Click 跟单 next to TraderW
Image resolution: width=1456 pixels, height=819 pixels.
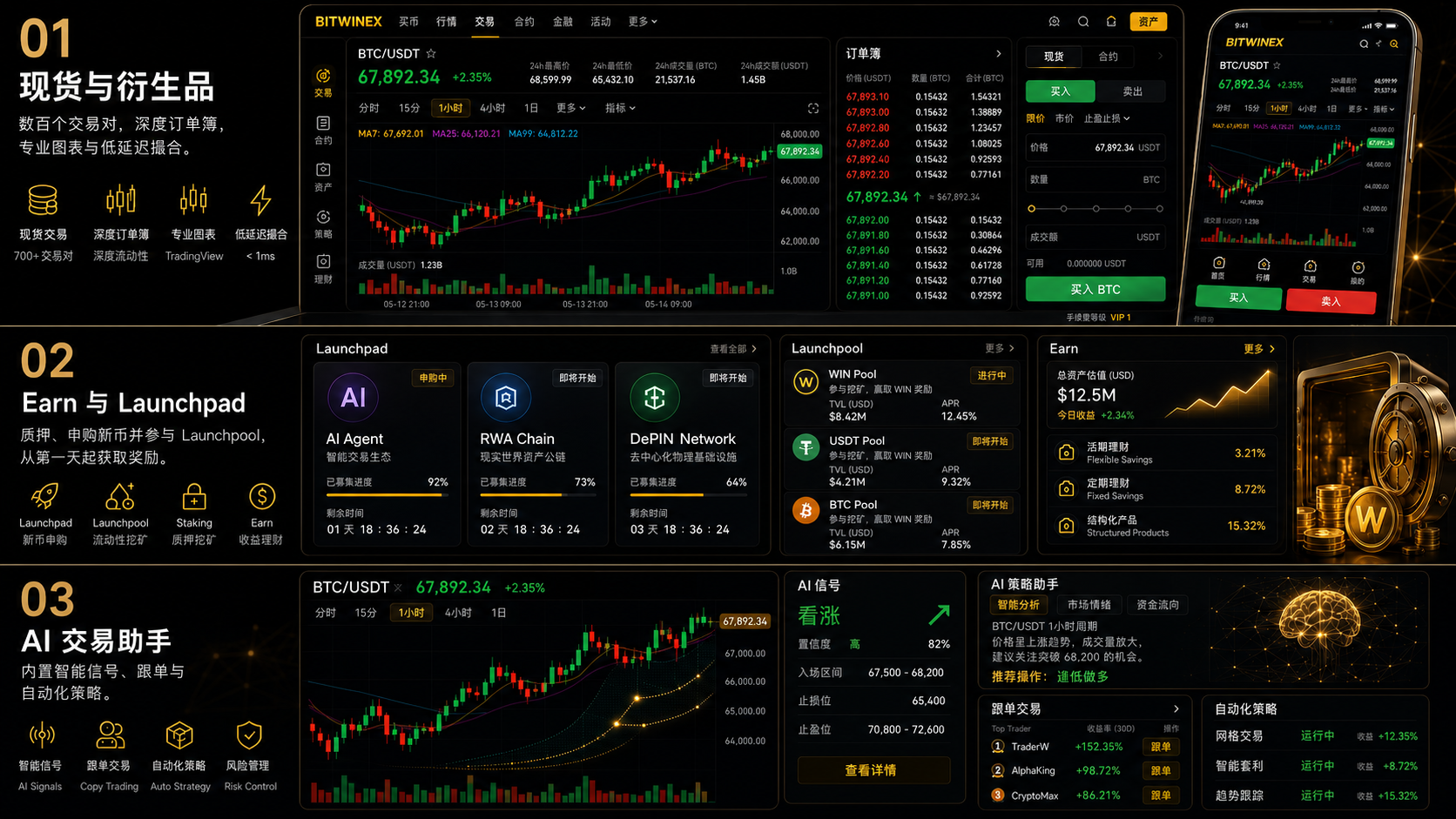point(1161,747)
